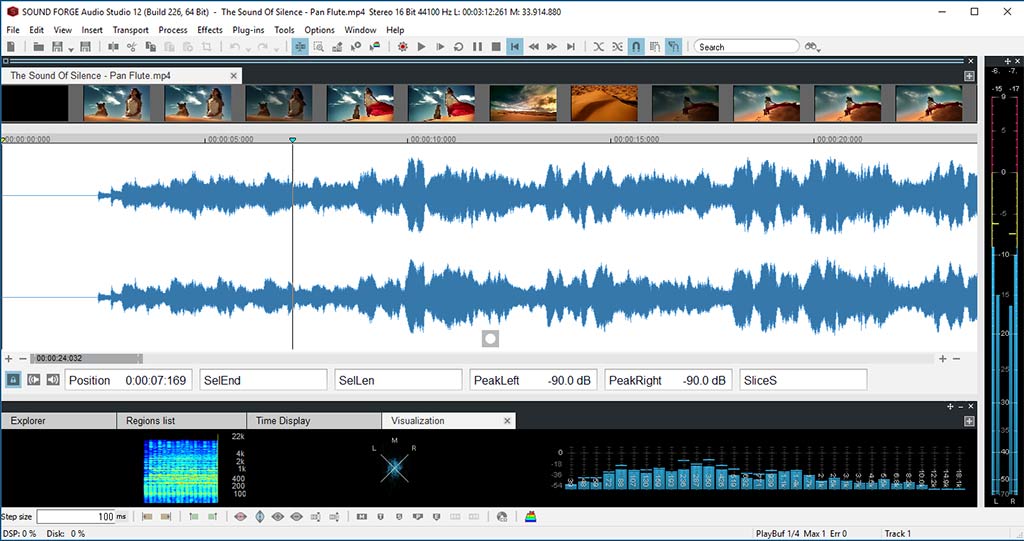Click the spectrogram visualization
1024x541 pixels.
coord(182,471)
